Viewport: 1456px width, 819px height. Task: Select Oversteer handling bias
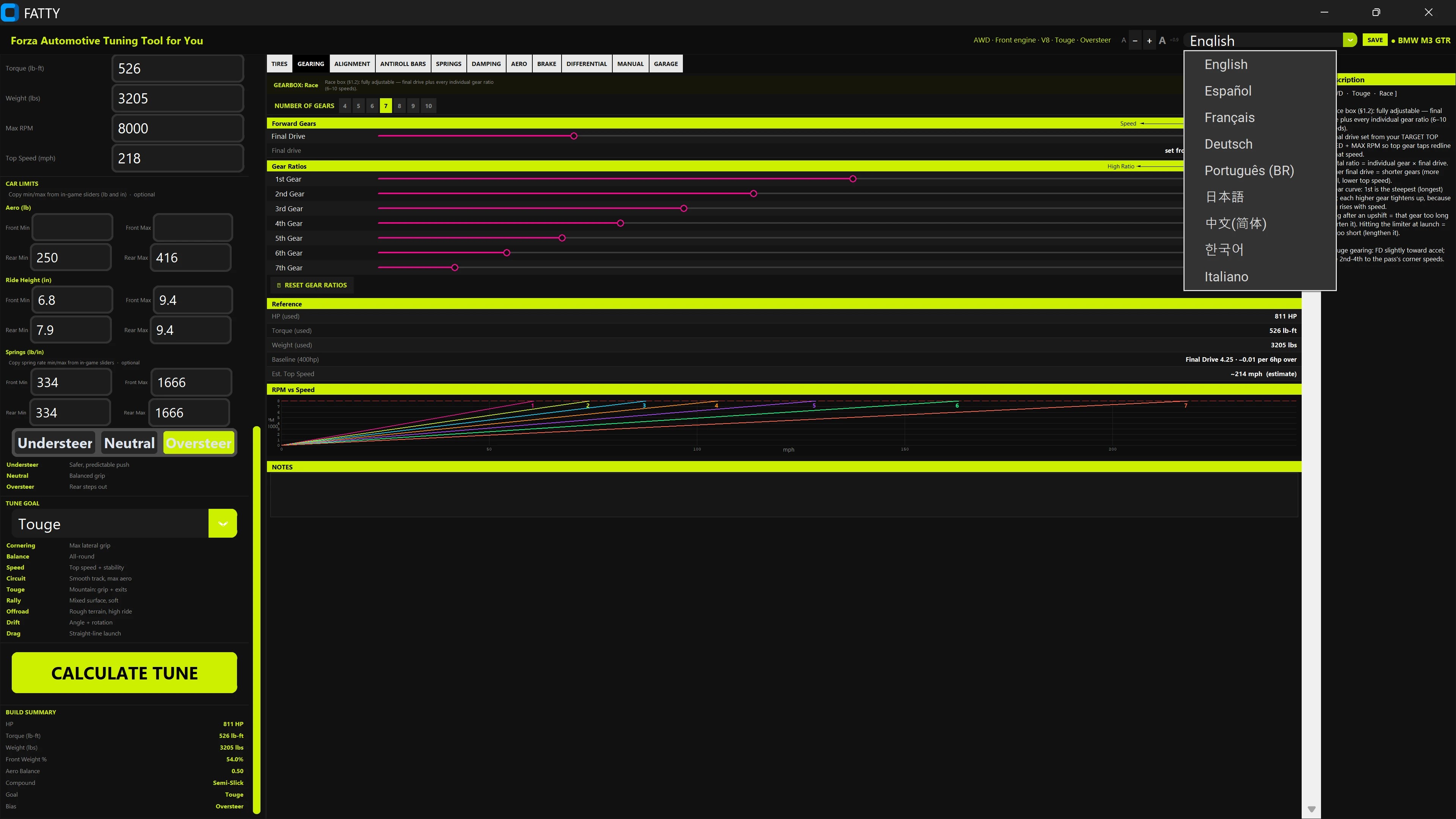click(x=199, y=443)
